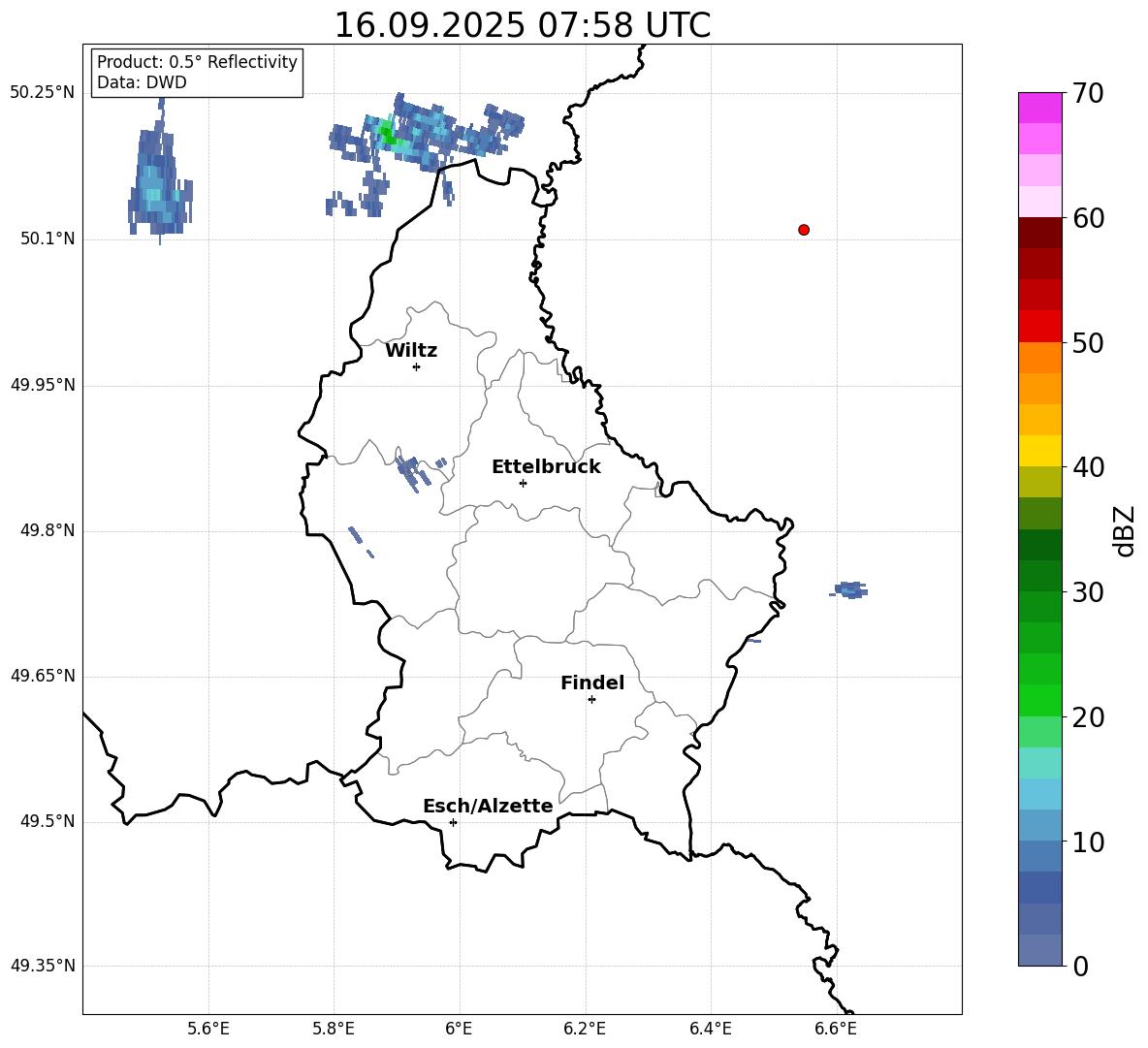Click the 49.35°N latitude label
Viewport: 1148px width, 1048px height.
coord(43,966)
